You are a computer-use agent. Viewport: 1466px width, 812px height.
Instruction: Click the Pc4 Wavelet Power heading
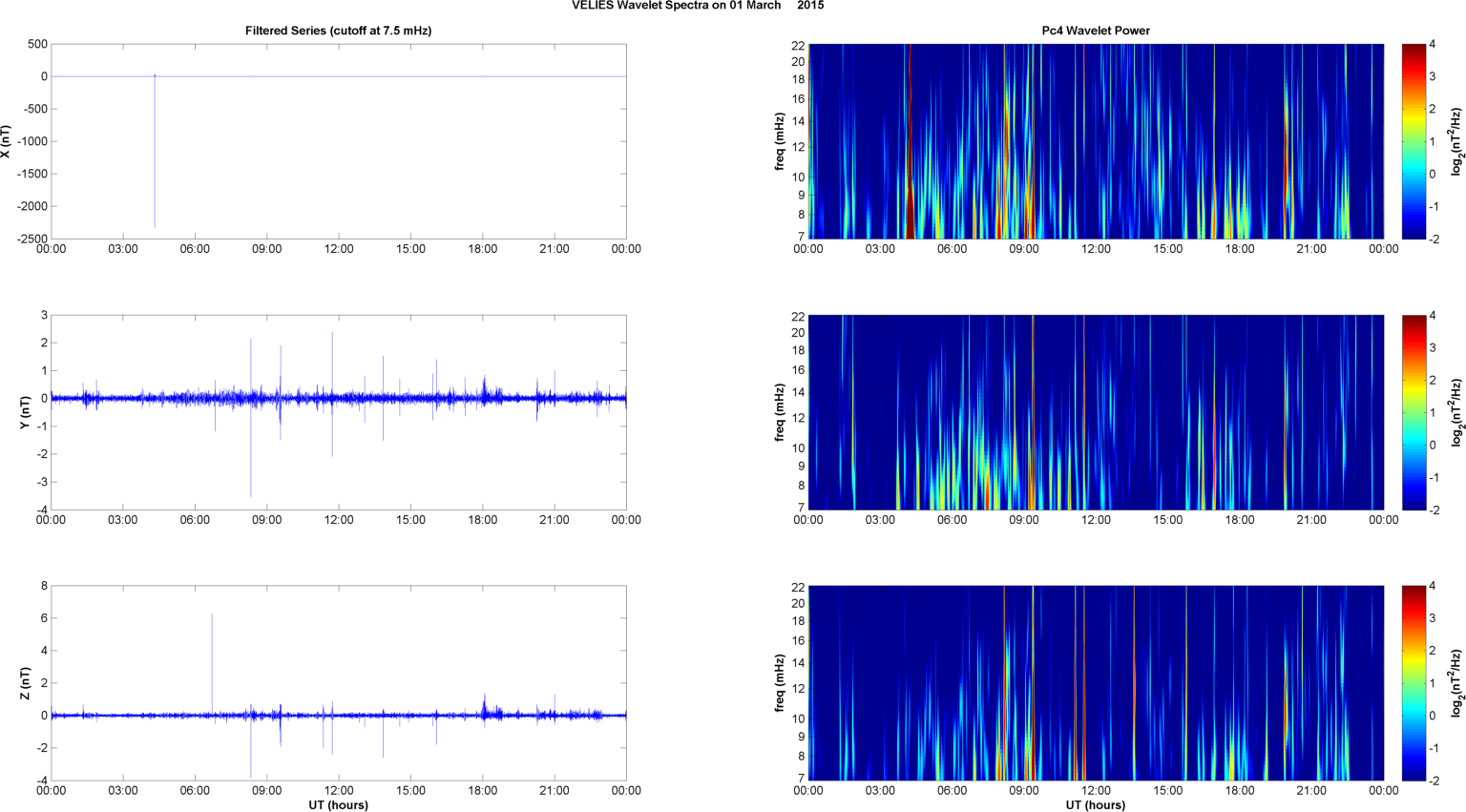1095,31
